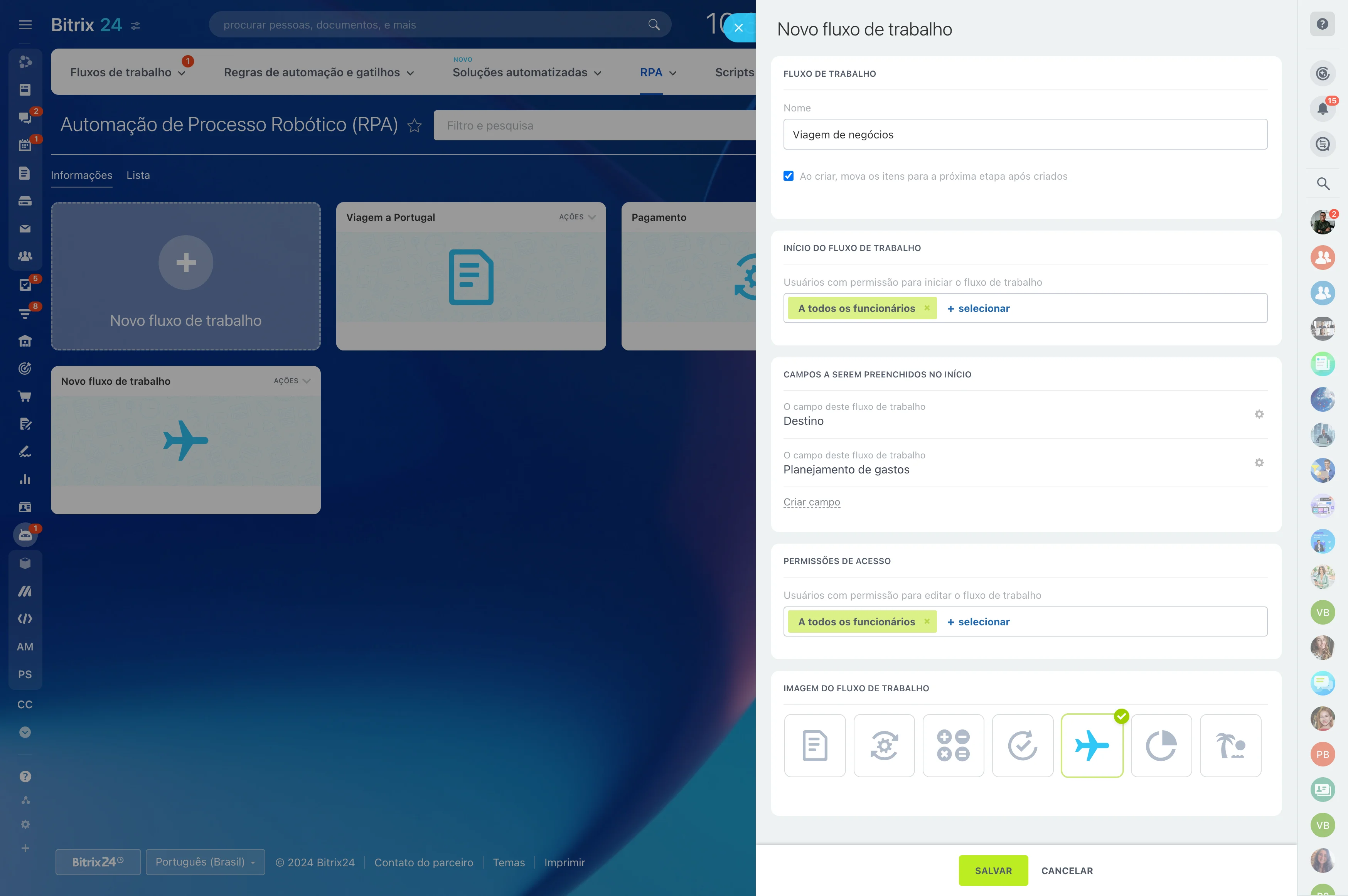The image size is (1348, 896).
Task: Select the airplane workflow image
Action: (1092, 745)
